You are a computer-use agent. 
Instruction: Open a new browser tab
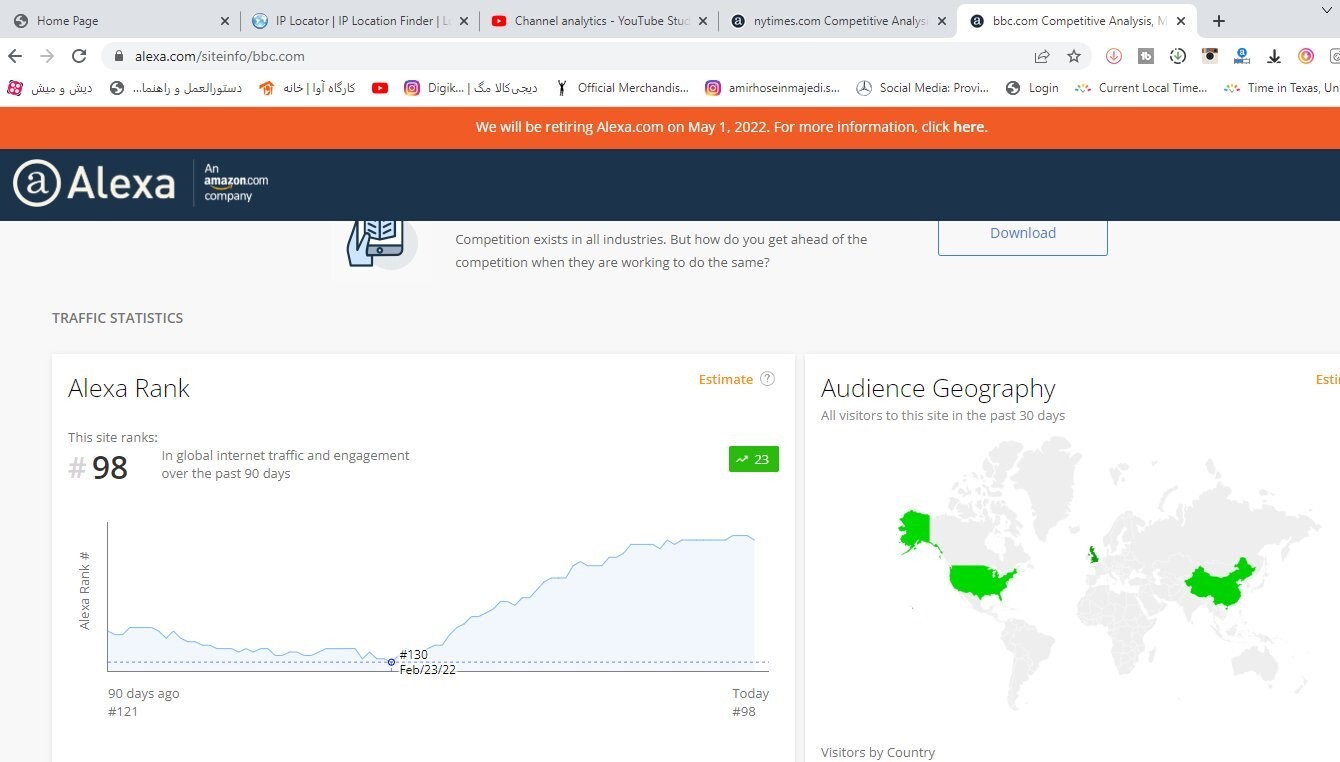[x=1218, y=21]
